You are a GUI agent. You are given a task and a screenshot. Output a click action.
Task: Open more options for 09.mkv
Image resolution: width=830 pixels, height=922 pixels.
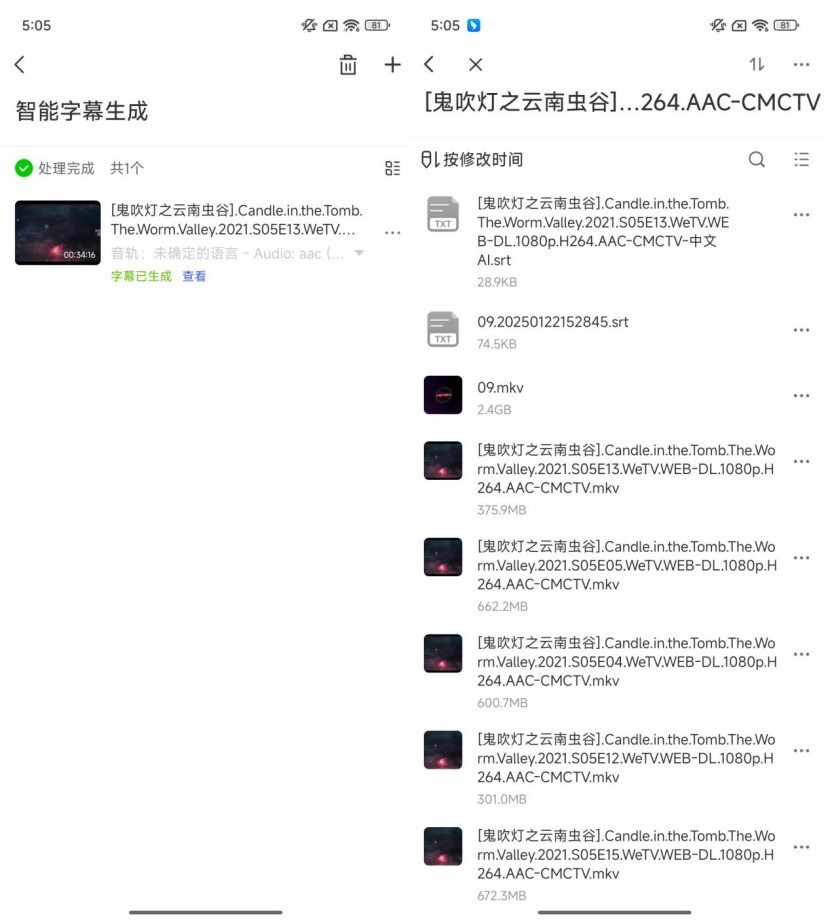[x=801, y=396]
